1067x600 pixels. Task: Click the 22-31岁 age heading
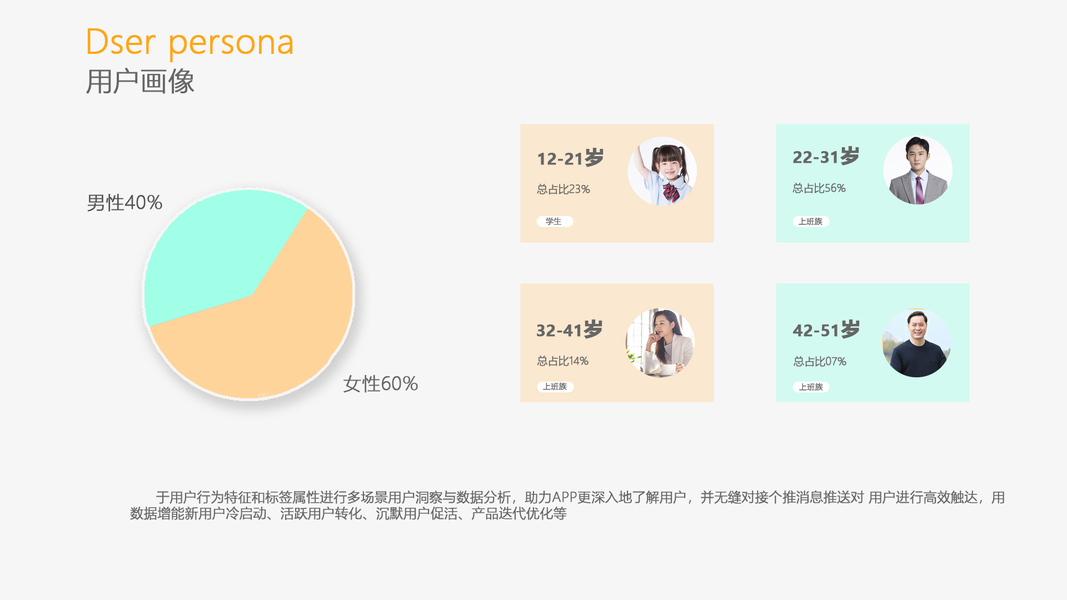(826, 157)
